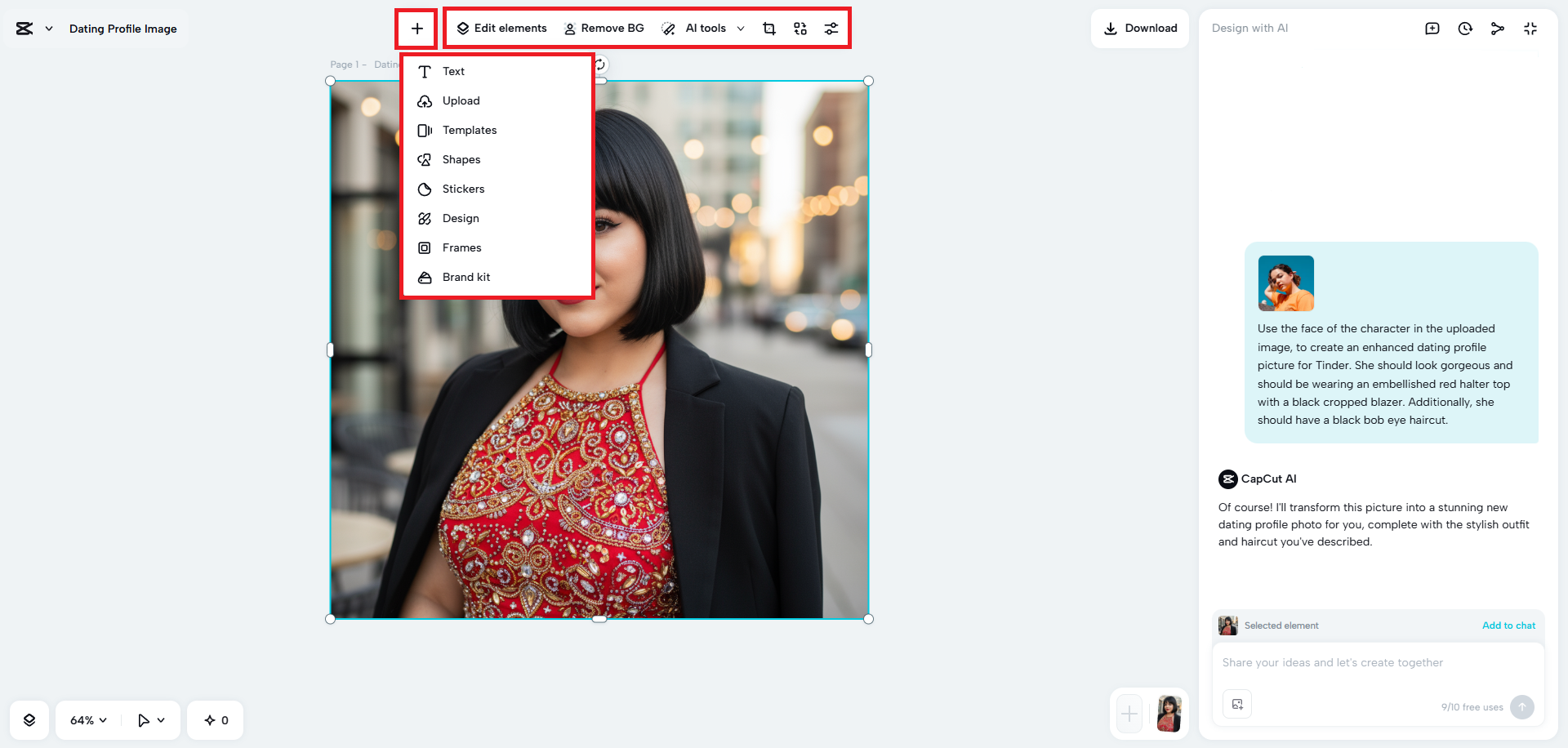Toggle Remove BG for the image

(604, 28)
